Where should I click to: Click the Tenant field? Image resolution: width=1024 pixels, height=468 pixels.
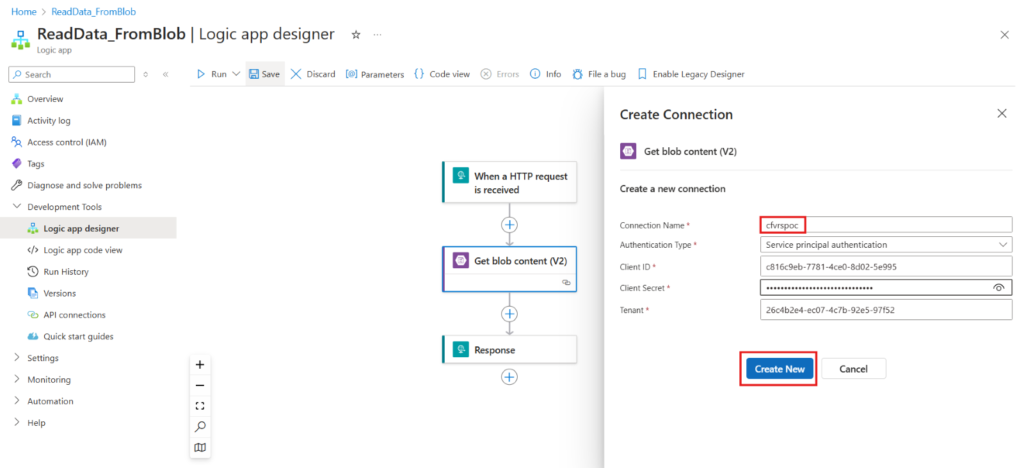tap(886, 310)
